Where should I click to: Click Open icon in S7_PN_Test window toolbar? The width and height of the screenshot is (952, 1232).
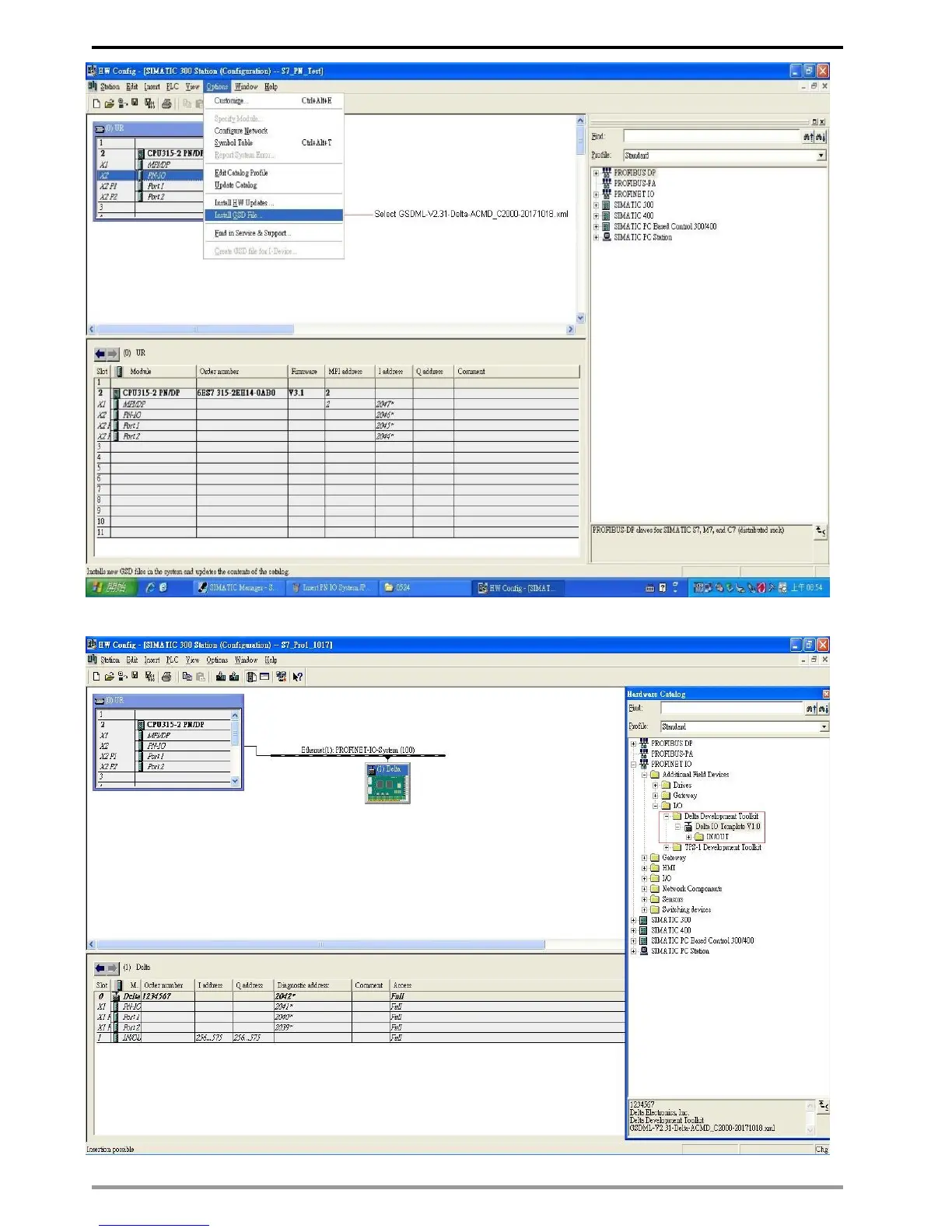click(110, 103)
